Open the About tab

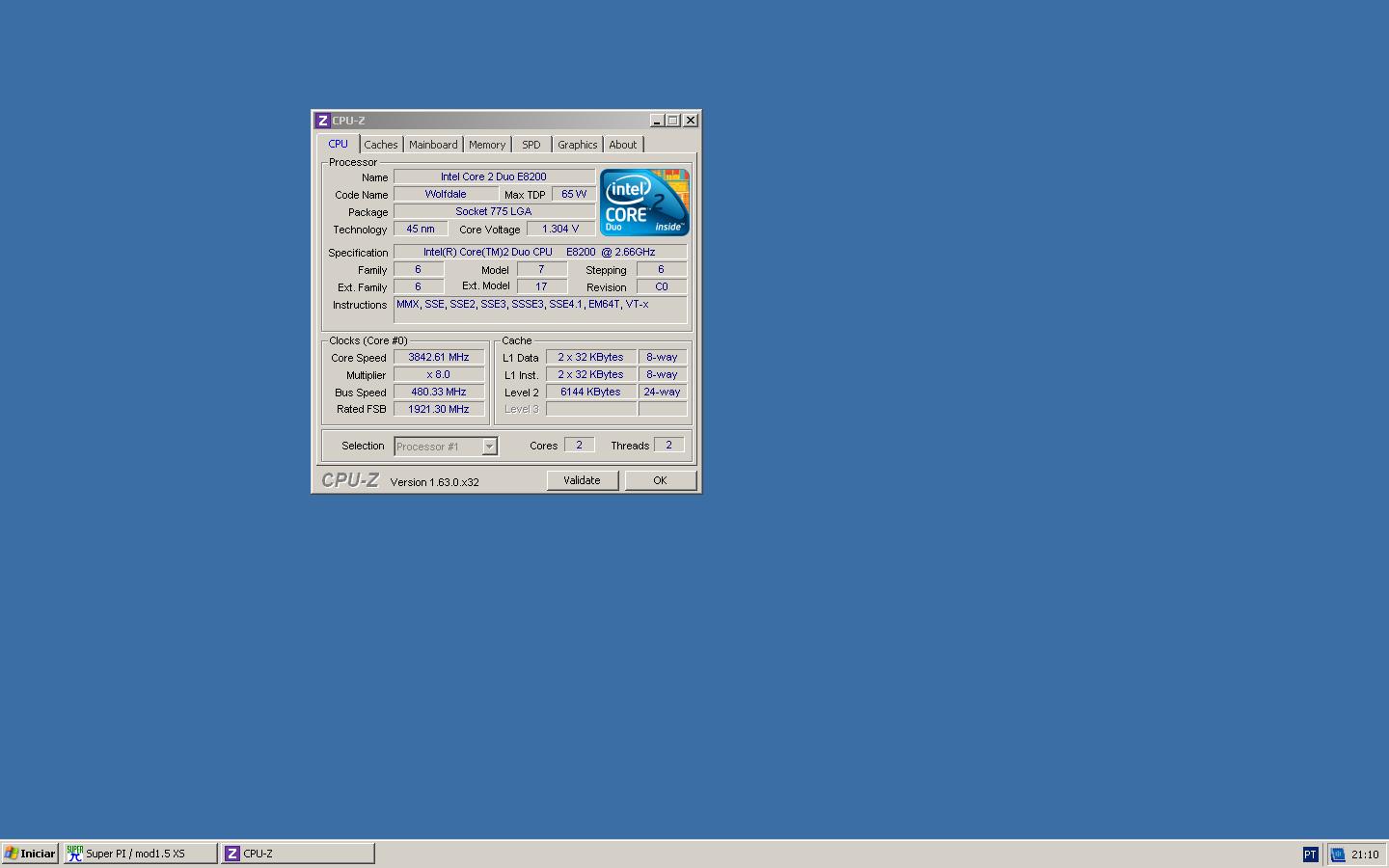tap(623, 145)
